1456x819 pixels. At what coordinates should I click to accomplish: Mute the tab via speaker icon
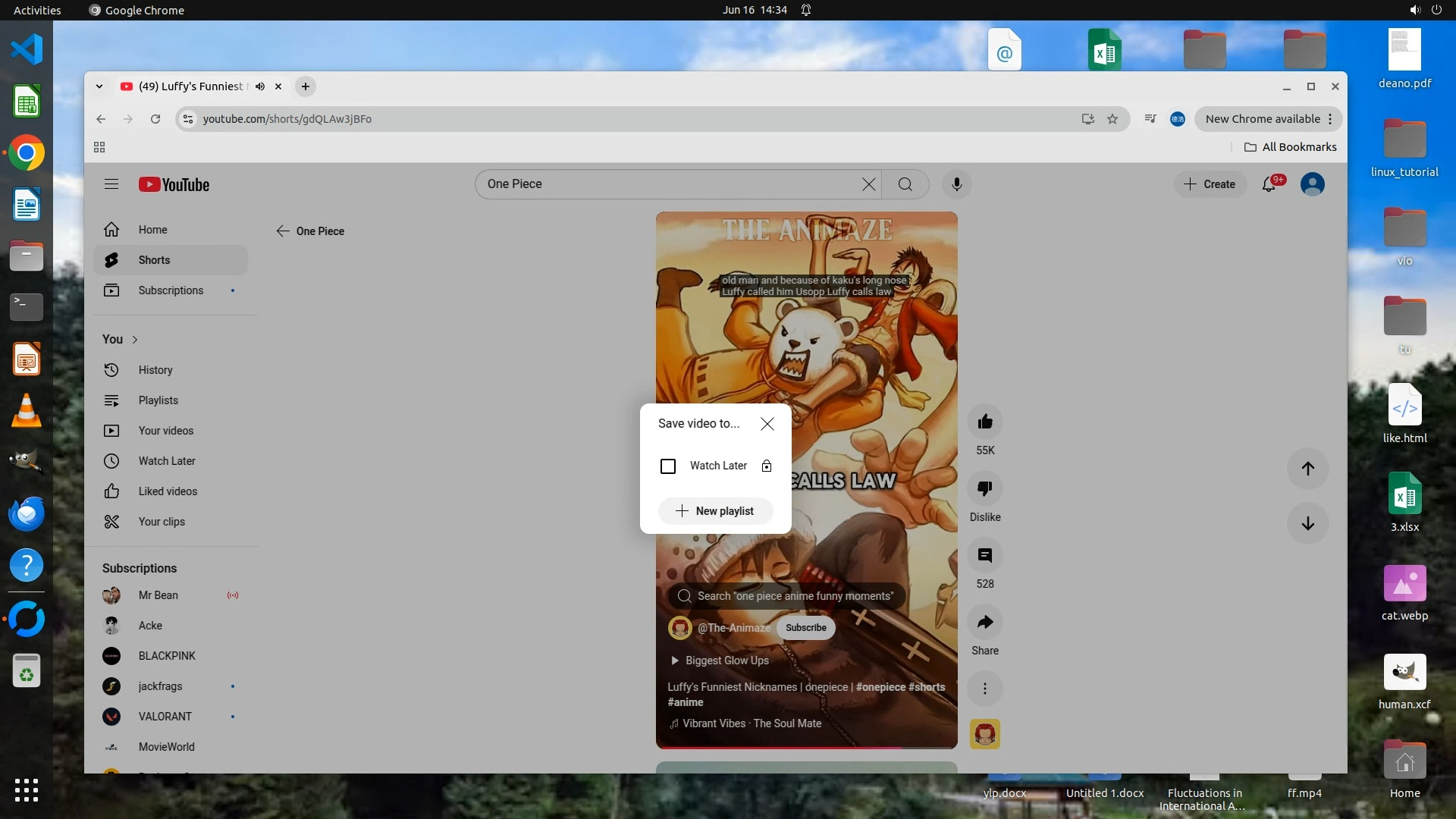click(260, 86)
